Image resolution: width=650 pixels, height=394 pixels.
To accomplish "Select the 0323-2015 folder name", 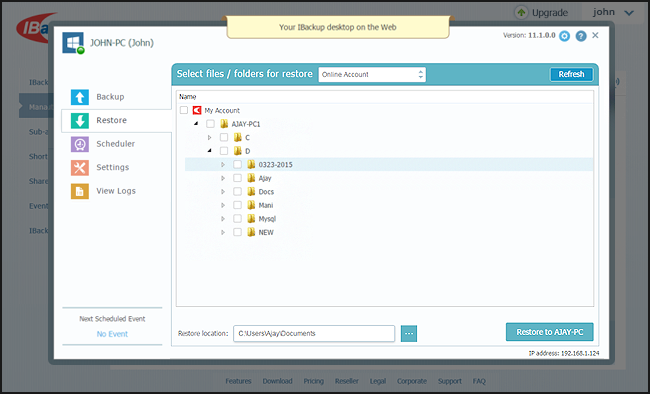I will pyautogui.click(x=275, y=165).
